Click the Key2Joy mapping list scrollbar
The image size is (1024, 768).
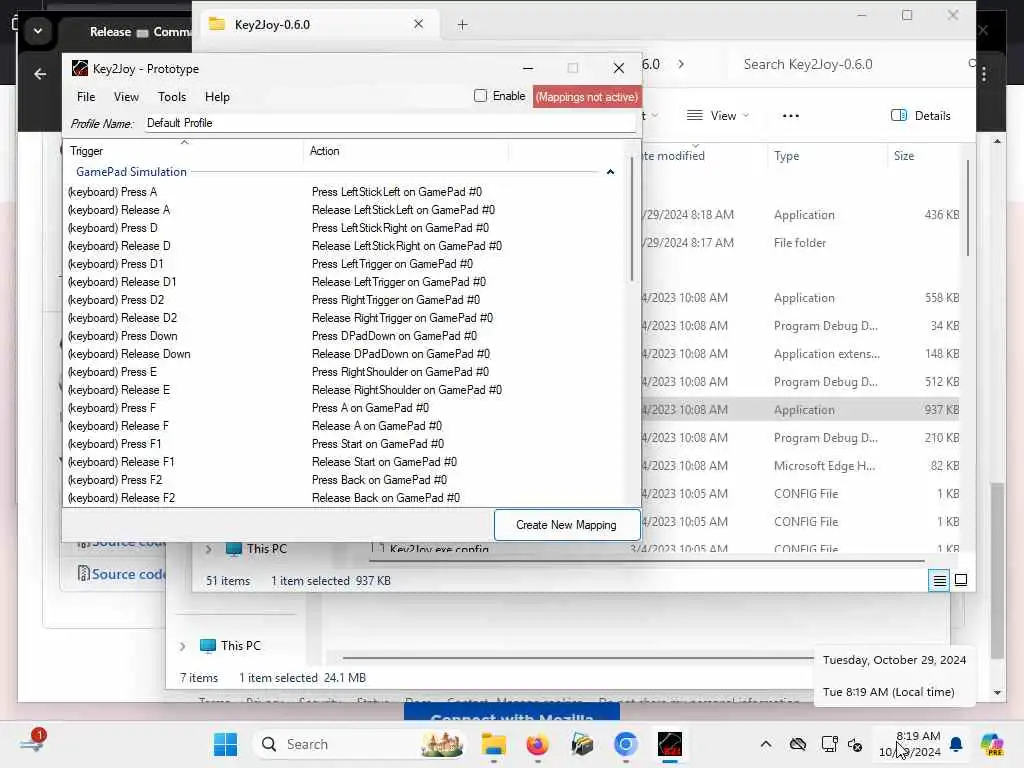(632, 219)
